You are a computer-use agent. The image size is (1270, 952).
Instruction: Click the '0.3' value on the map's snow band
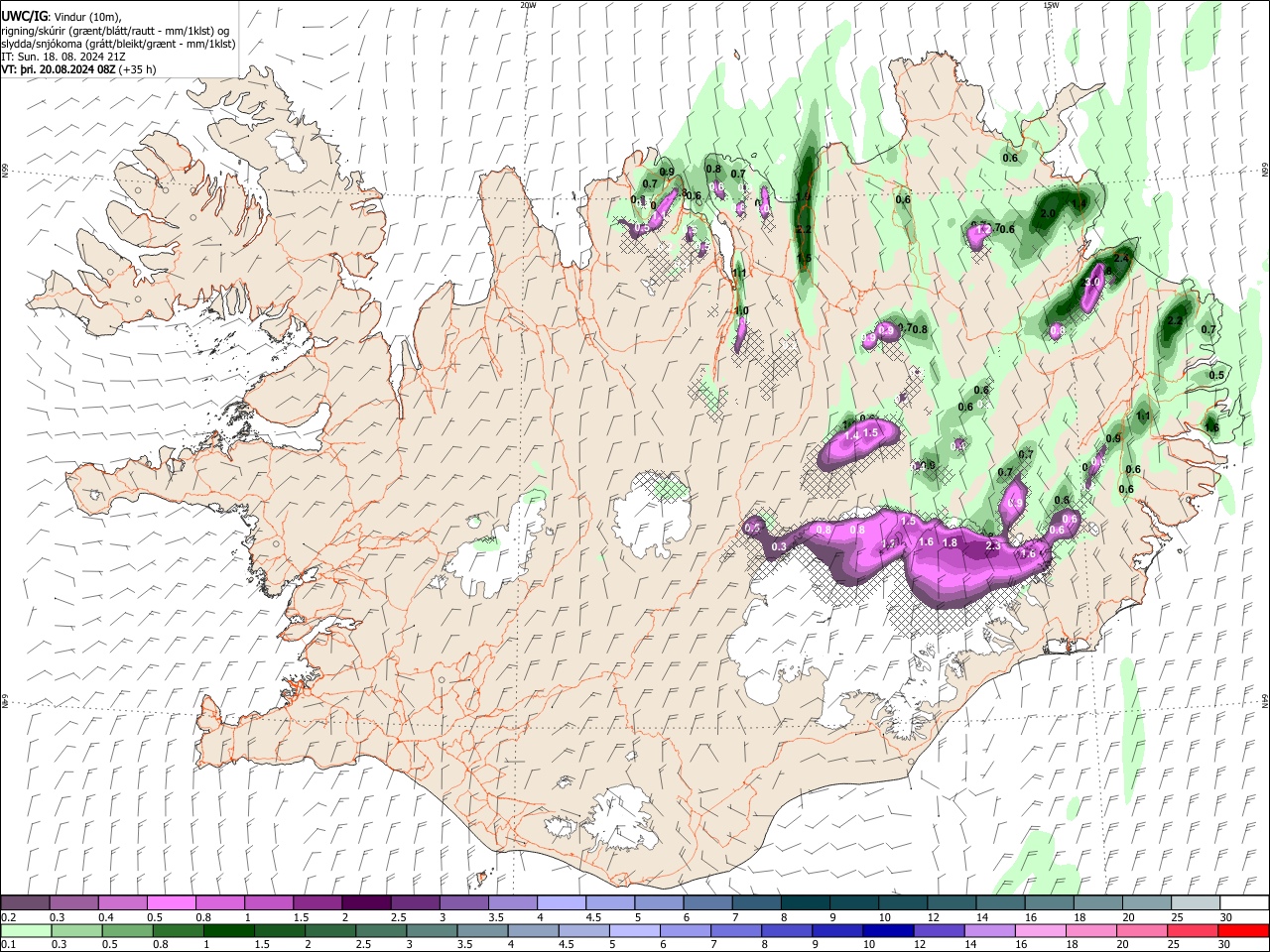(779, 546)
